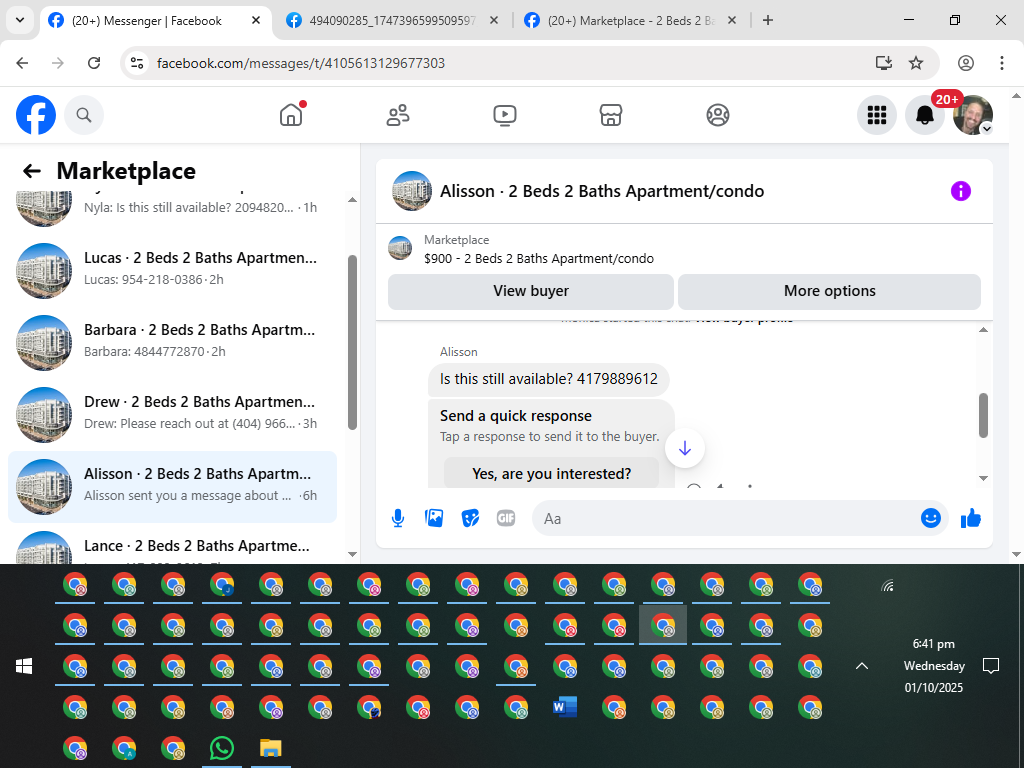The height and width of the screenshot is (768, 1024).
Task: Send quick reply 'Yes, are you interested?'
Action: [x=551, y=473]
